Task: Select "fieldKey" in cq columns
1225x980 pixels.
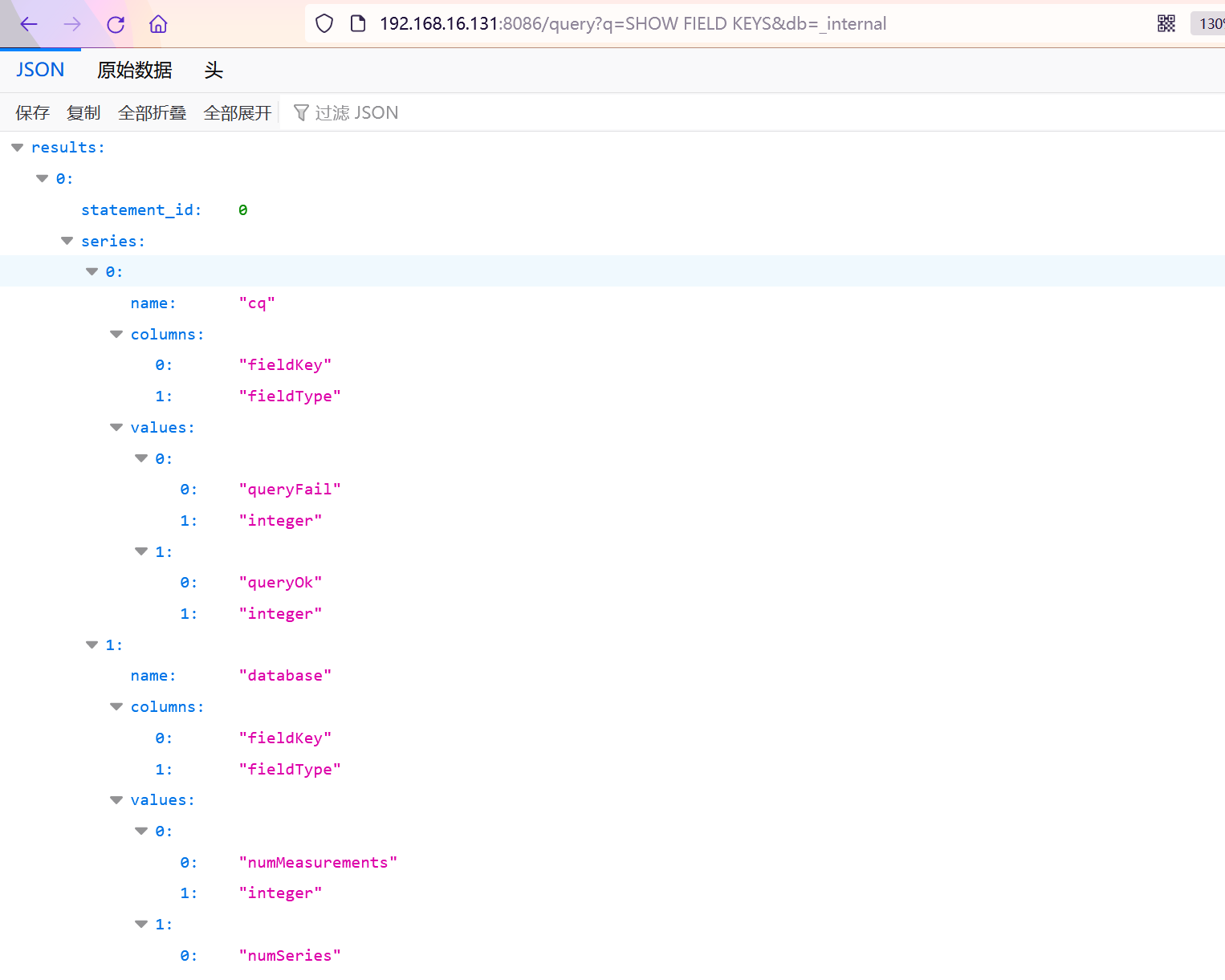Action: (285, 365)
